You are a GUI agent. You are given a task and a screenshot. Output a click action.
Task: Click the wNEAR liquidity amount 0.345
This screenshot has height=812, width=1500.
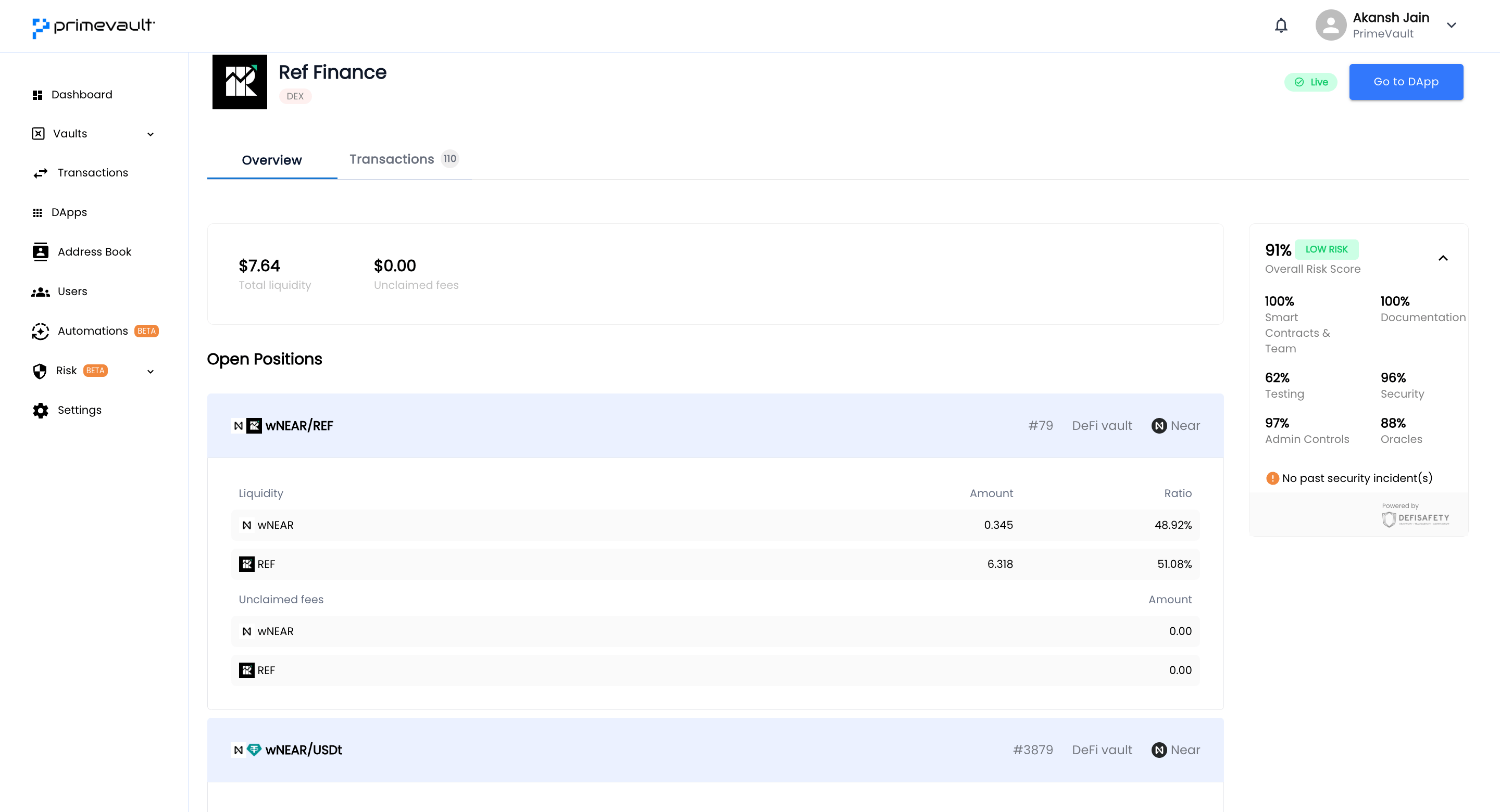(998, 525)
